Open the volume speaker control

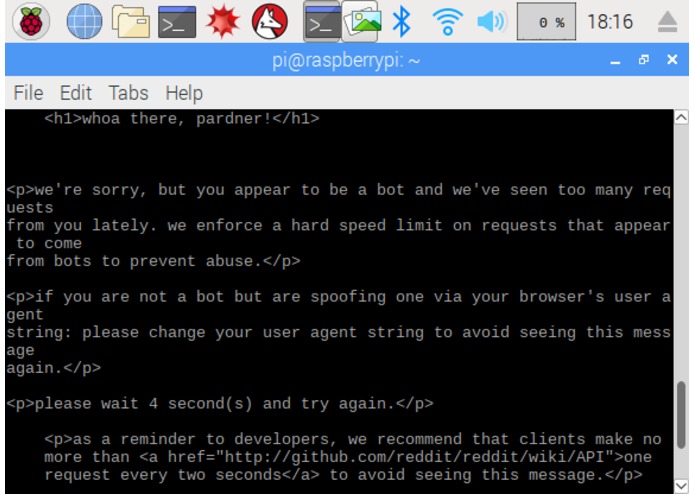492,21
